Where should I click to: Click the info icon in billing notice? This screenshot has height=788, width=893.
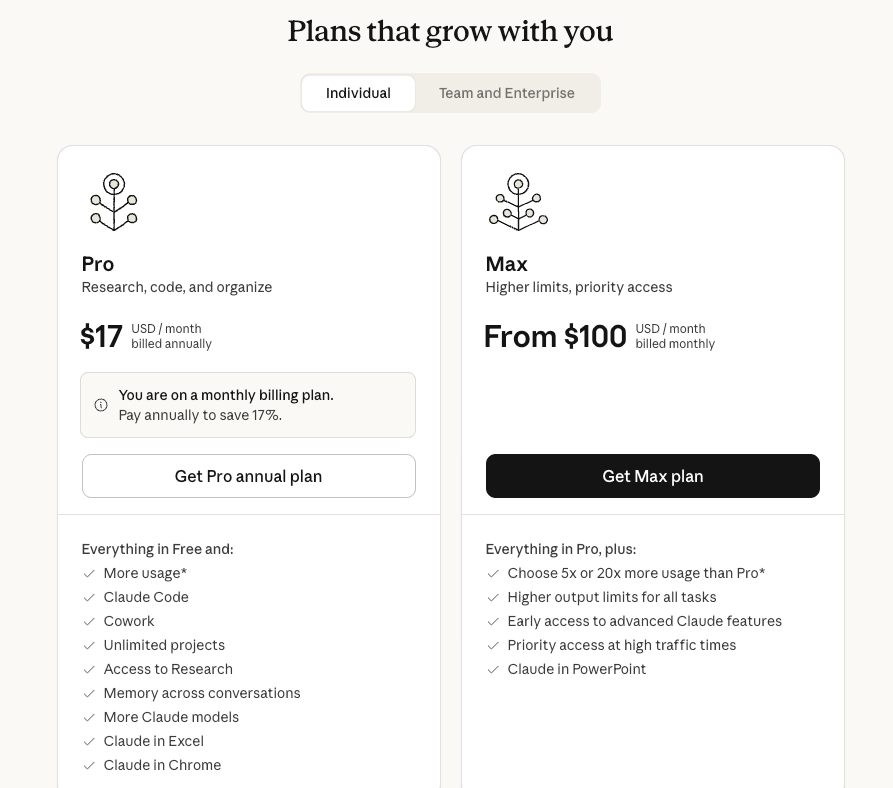(x=101, y=405)
